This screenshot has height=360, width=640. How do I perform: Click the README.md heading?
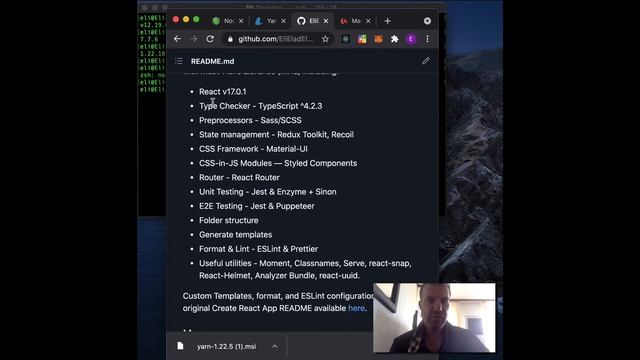[x=212, y=61]
